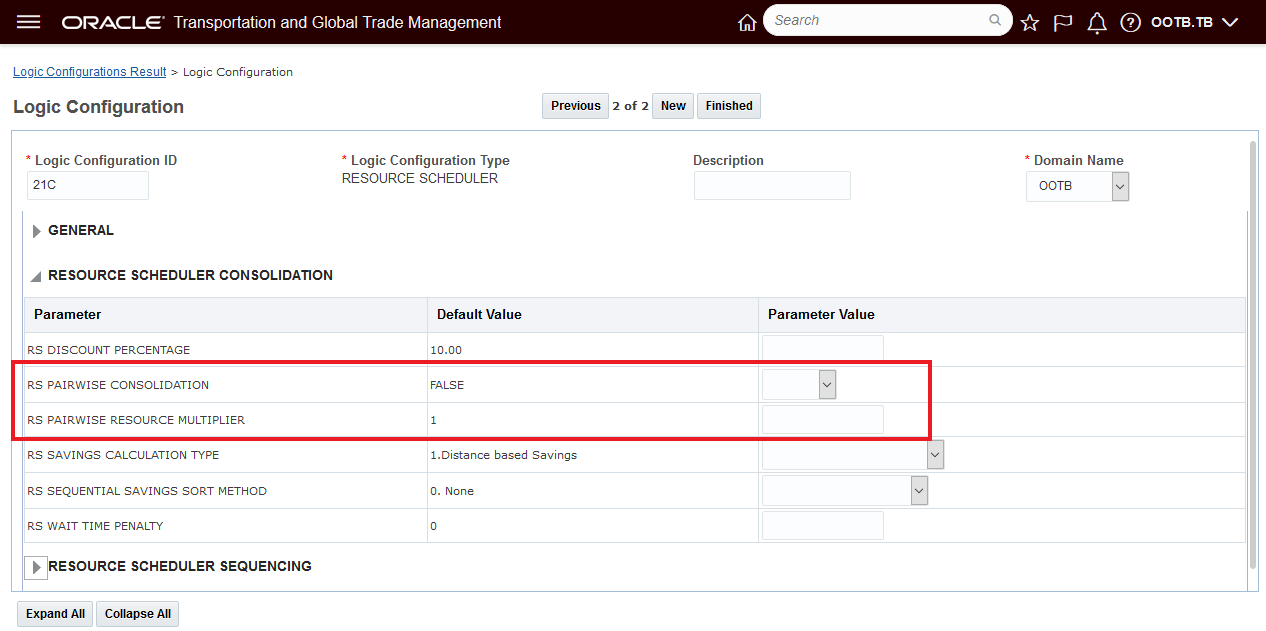Go to the Home icon

click(747, 22)
